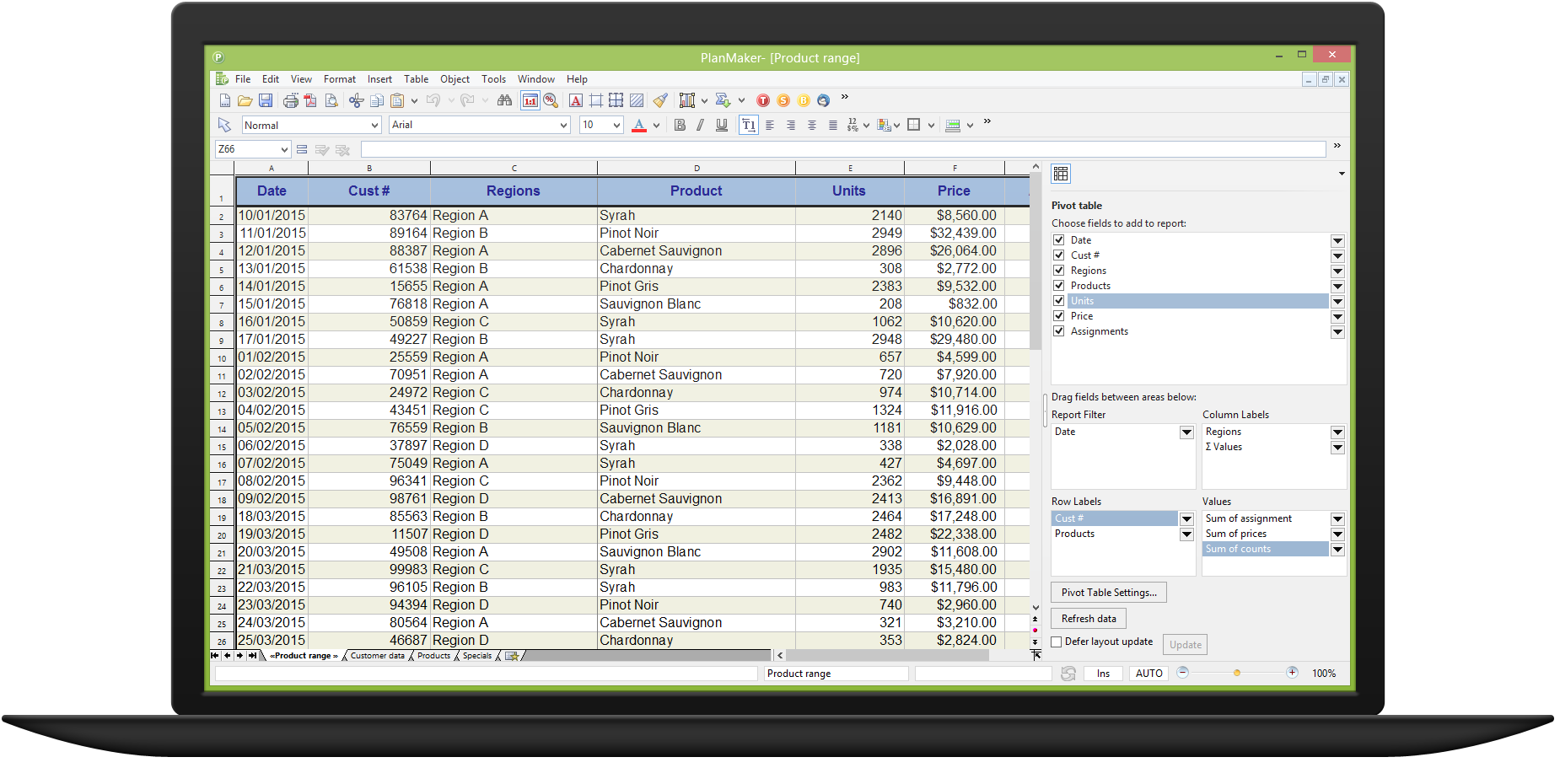Image resolution: width=1560 pixels, height=784 pixels.
Task: Click the Update button
Action: pos(1185,645)
